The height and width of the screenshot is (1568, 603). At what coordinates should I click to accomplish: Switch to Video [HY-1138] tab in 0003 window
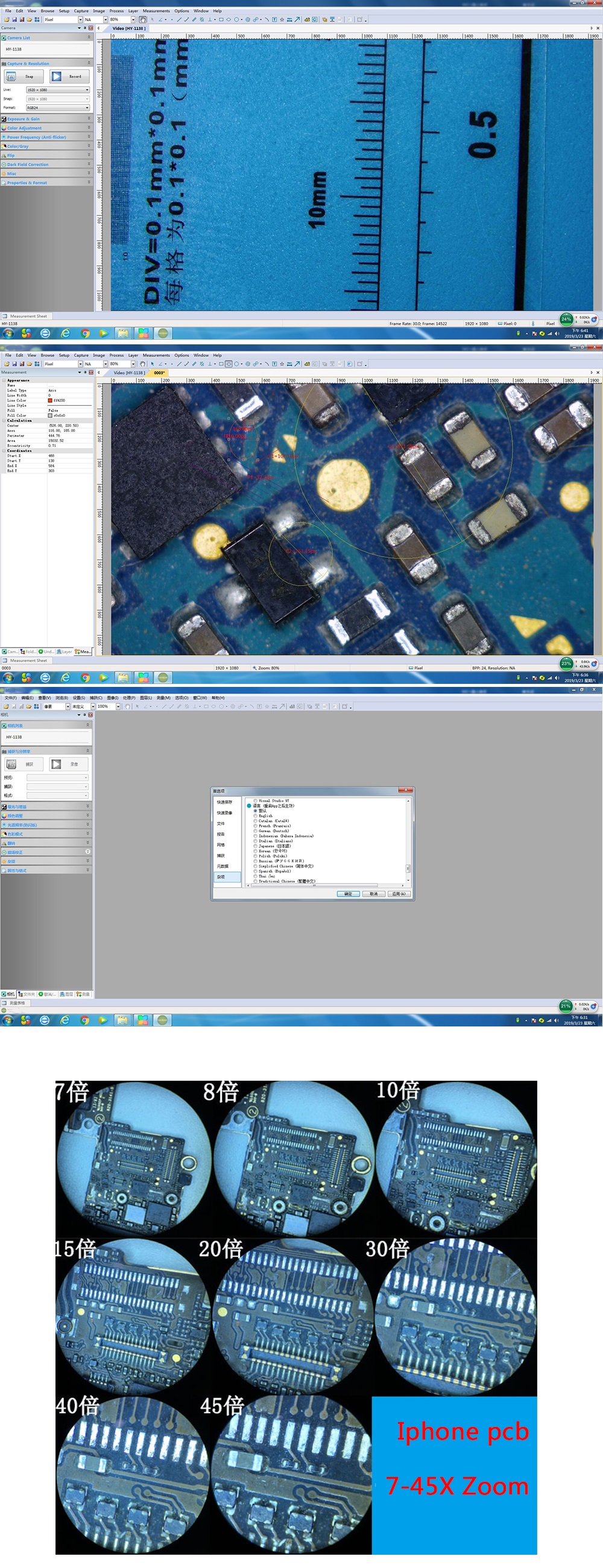[128, 373]
